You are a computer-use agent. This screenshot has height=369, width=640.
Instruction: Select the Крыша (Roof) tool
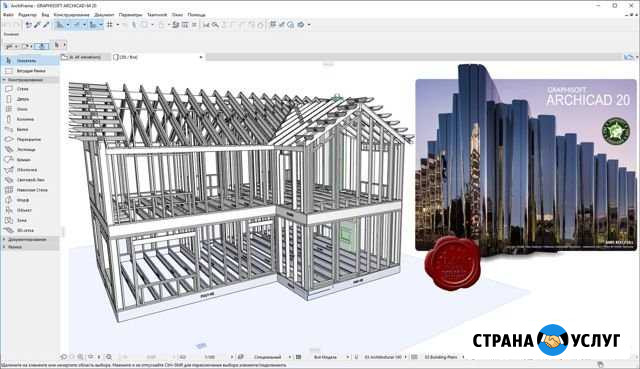(30, 160)
